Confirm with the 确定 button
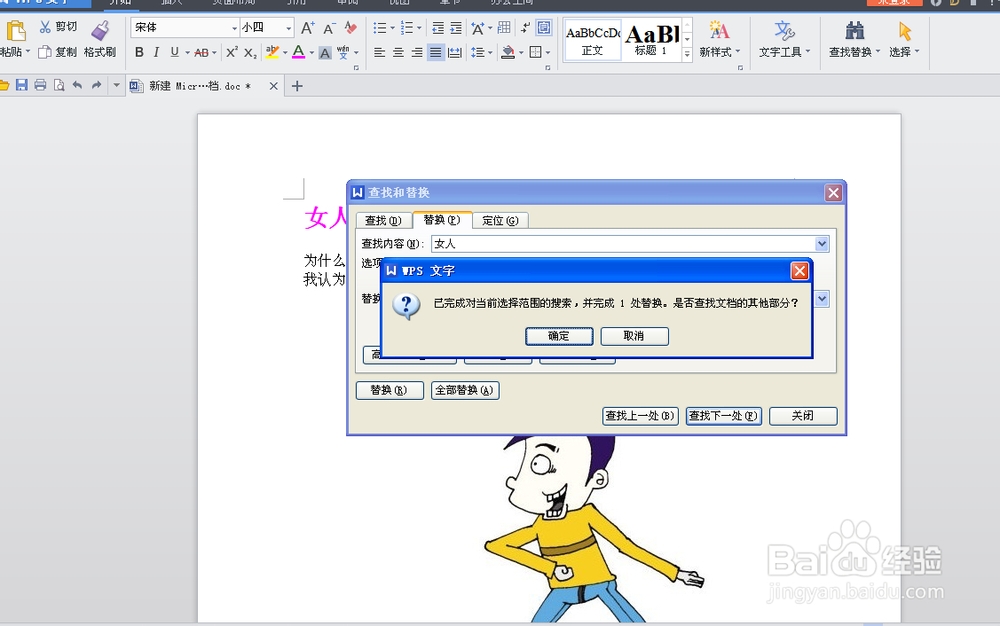This screenshot has height=626, width=1000. tap(559, 336)
